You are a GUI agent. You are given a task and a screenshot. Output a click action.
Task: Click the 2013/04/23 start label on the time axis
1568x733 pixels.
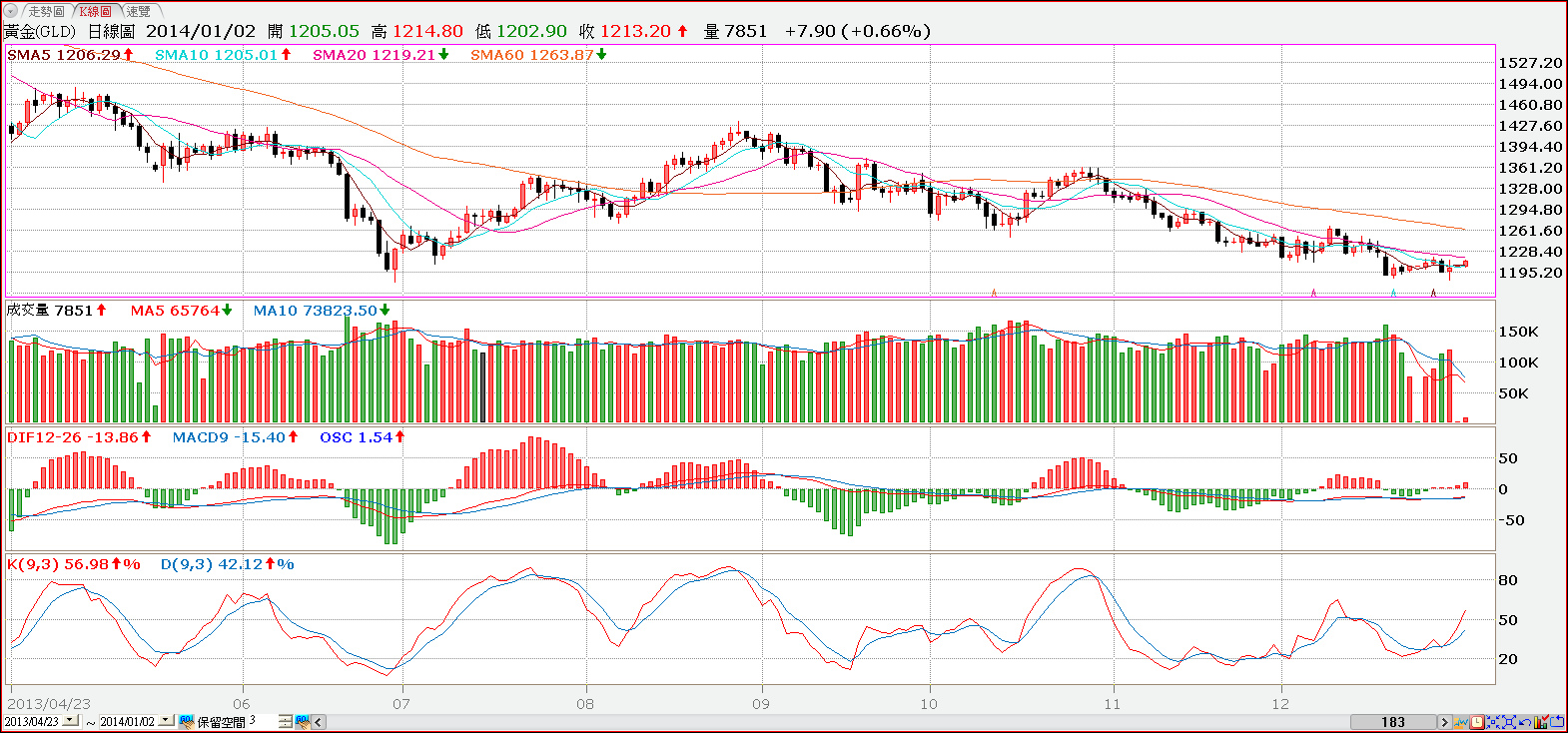click(49, 703)
